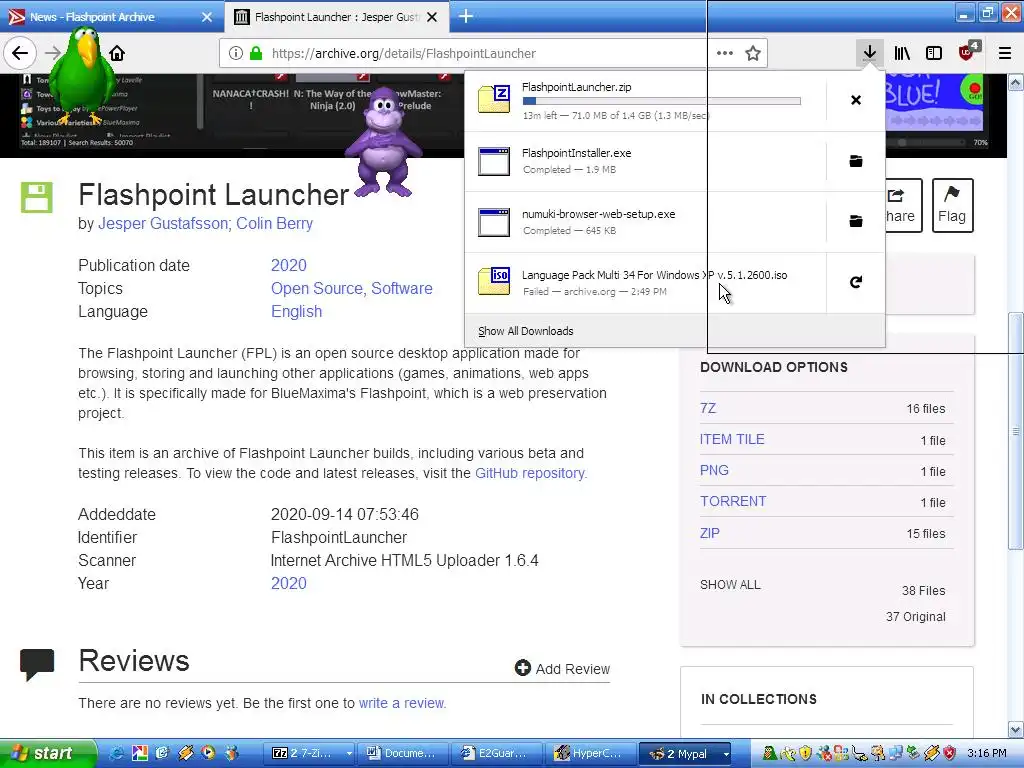
Task: Open Colin Berry author link
Action: 274,223
